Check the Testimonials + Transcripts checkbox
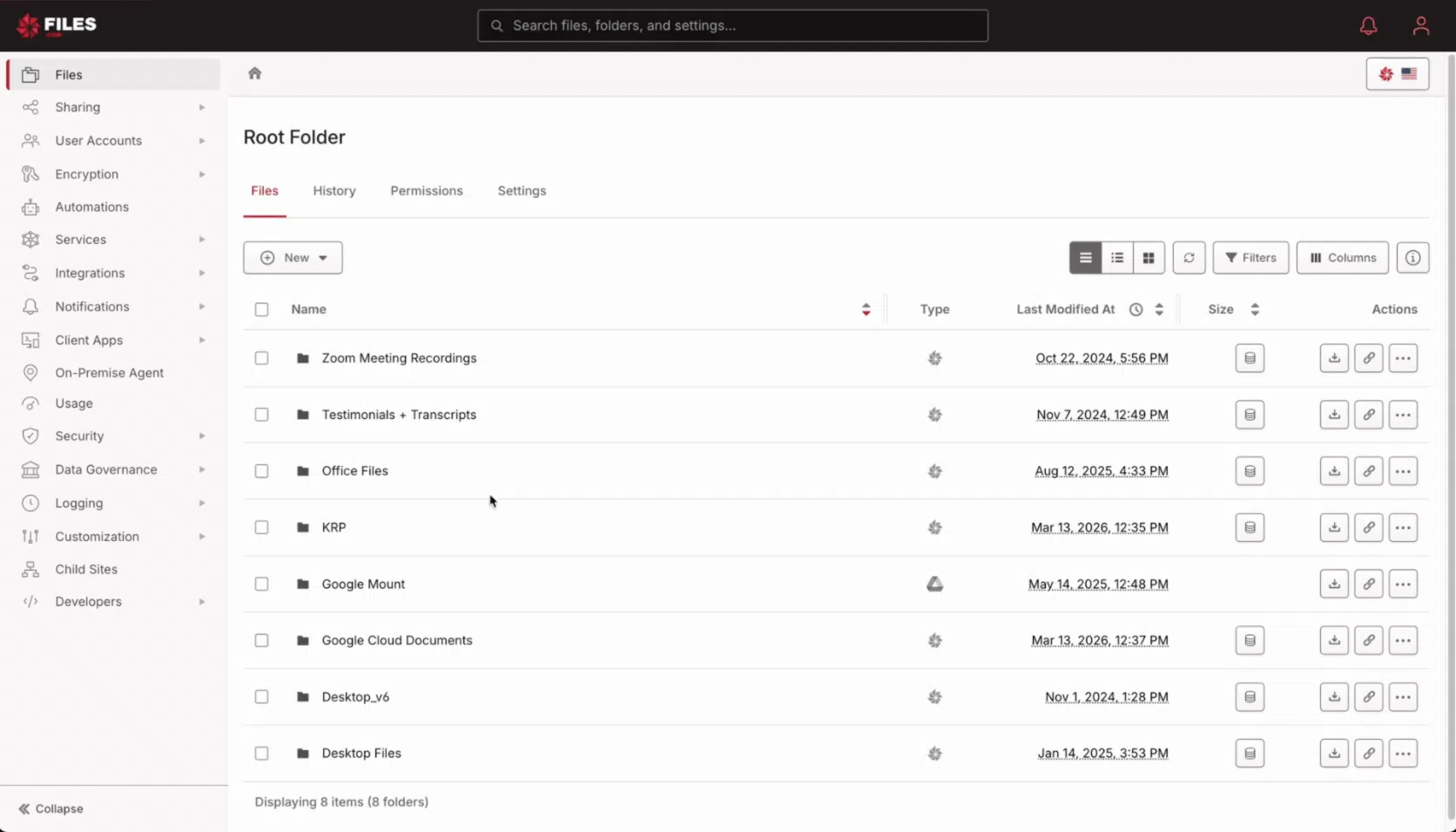The height and width of the screenshot is (832, 1456). (x=261, y=415)
